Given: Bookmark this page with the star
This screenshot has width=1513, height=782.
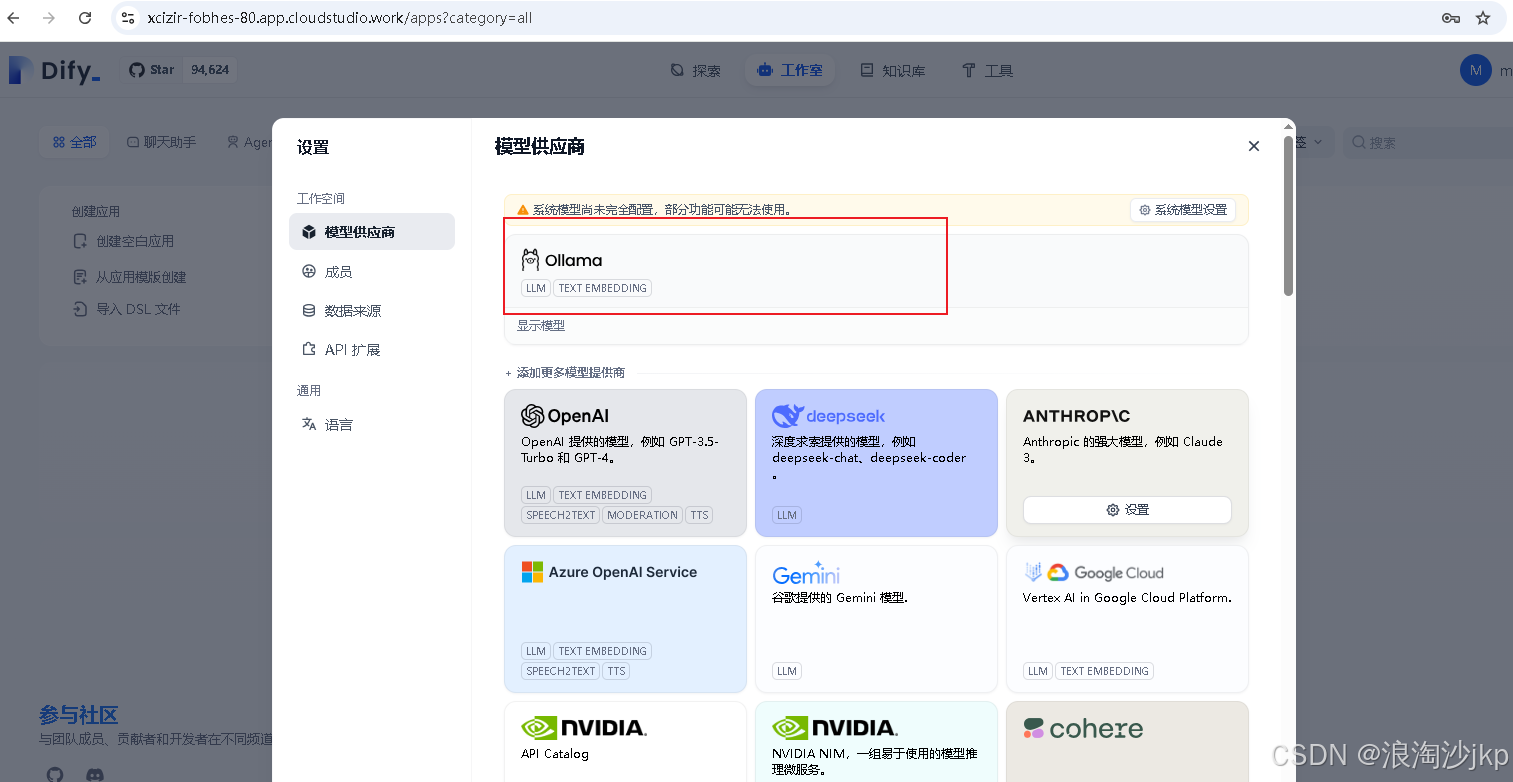Looking at the screenshot, I should (x=1483, y=18).
